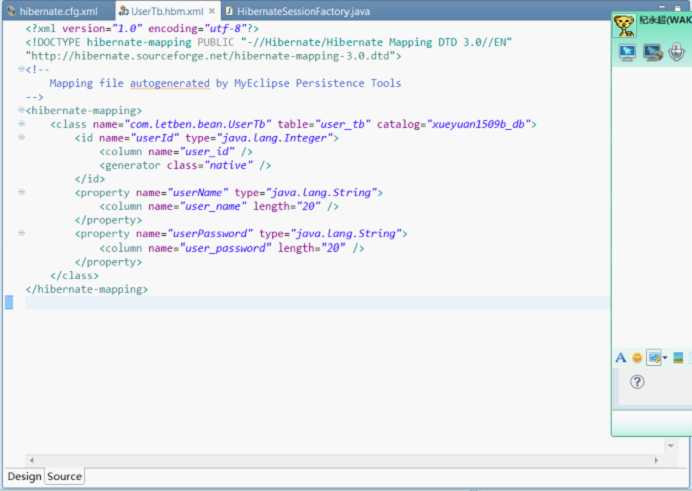This screenshot has height=491, width=692.
Task: Click the chat window's send picture icon
Action: [678, 358]
